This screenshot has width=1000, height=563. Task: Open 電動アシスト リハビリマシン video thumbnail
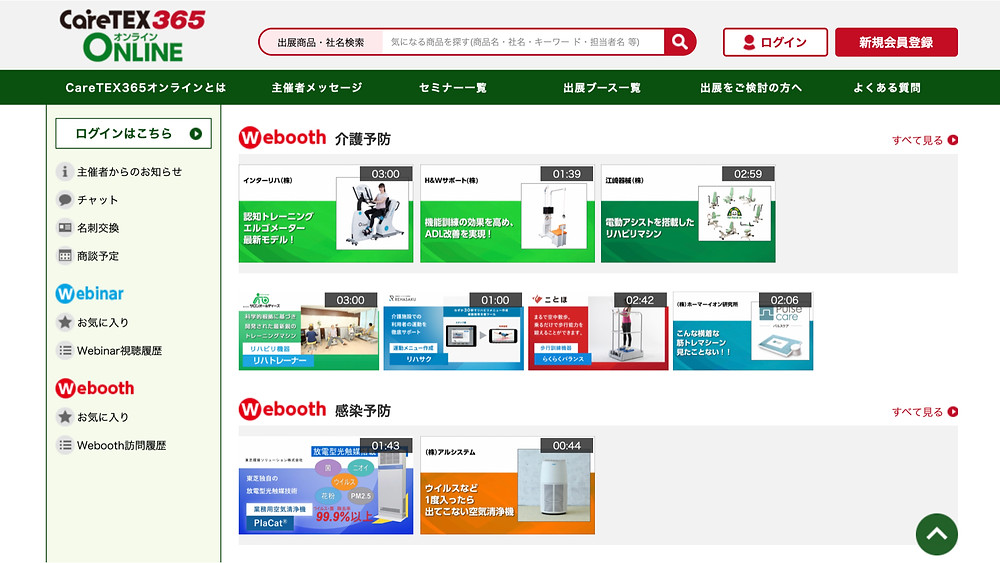coord(688,214)
